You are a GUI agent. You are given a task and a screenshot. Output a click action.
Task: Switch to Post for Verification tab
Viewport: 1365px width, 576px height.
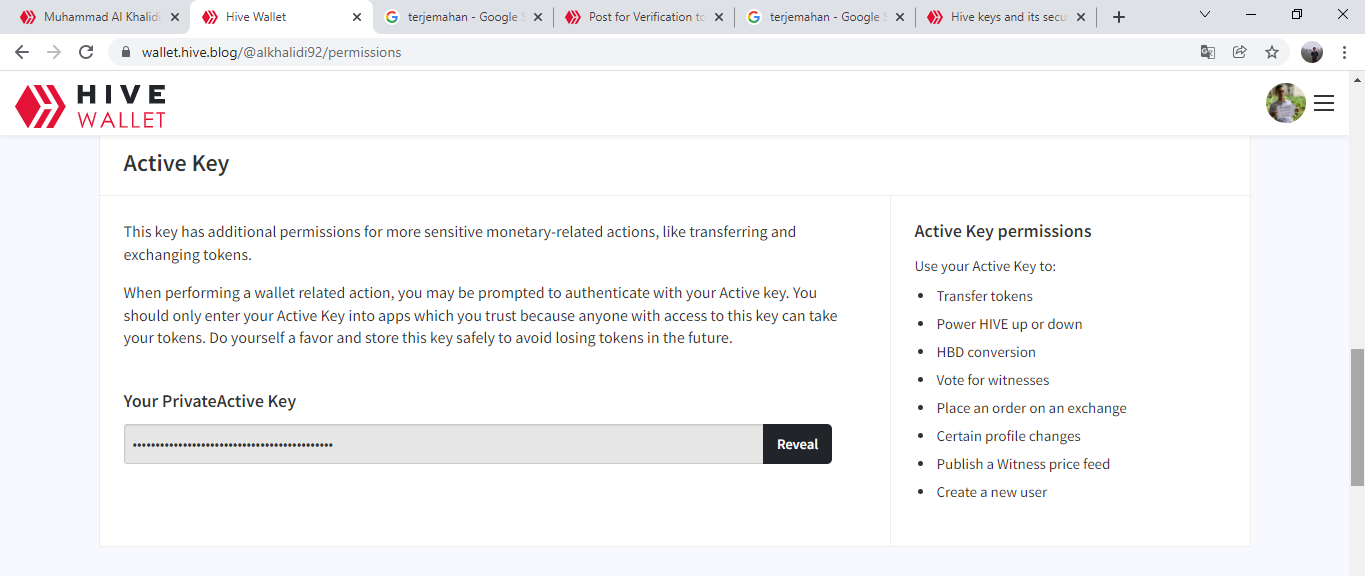click(644, 17)
